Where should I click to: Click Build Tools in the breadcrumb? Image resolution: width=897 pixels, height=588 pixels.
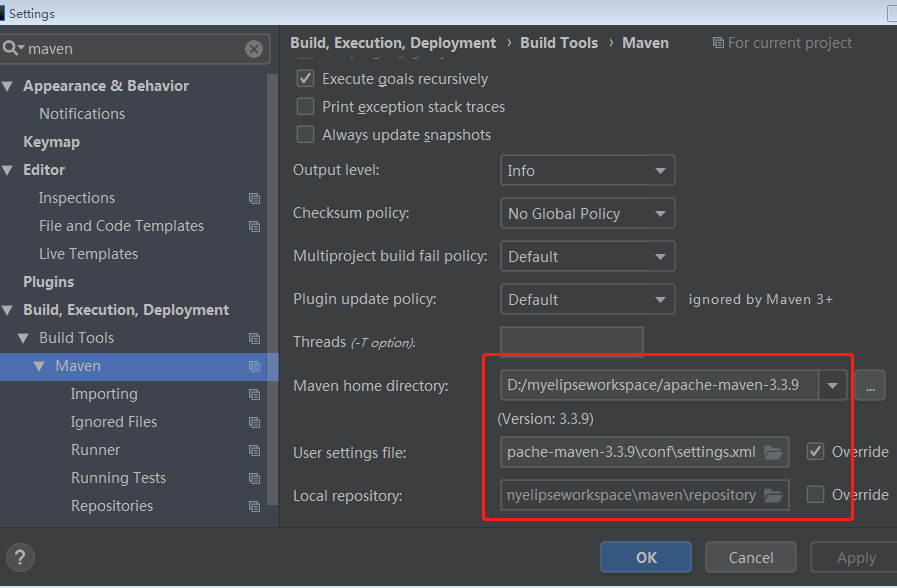[559, 43]
